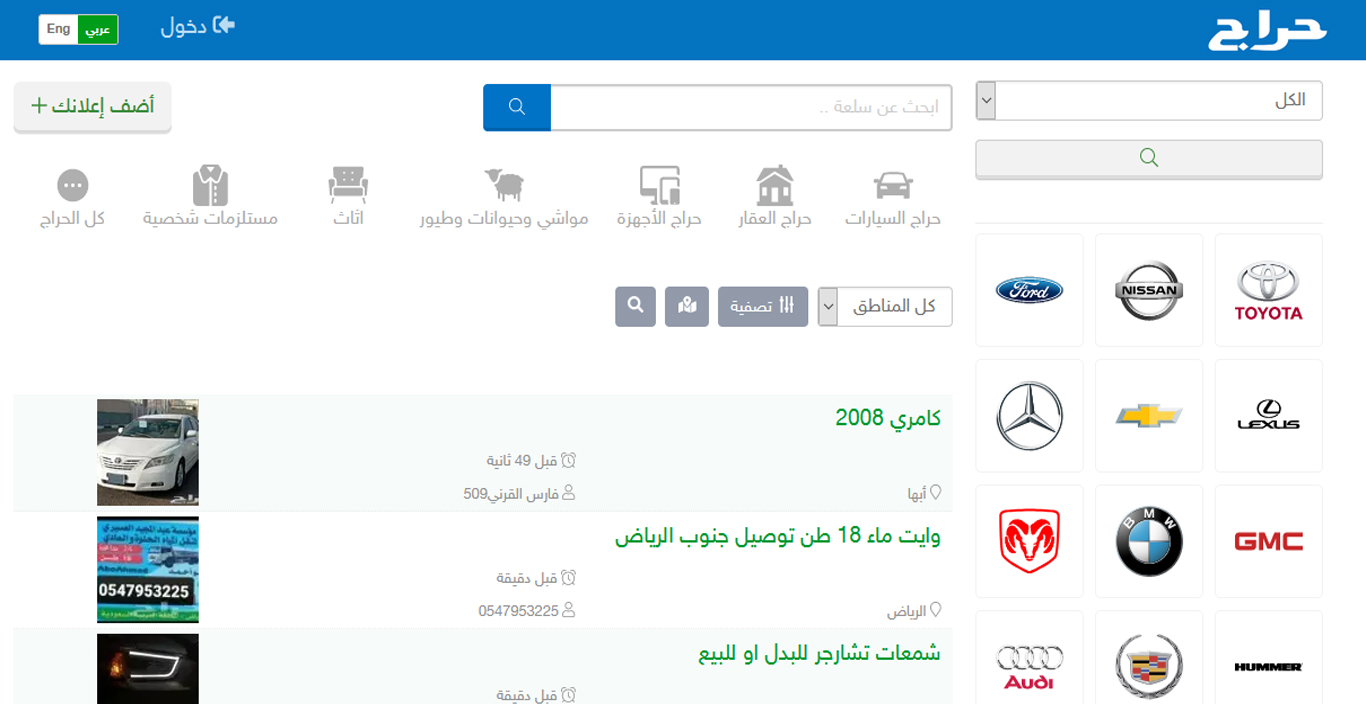Switch language to Eng
This screenshot has width=1366, height=704.
59,29
